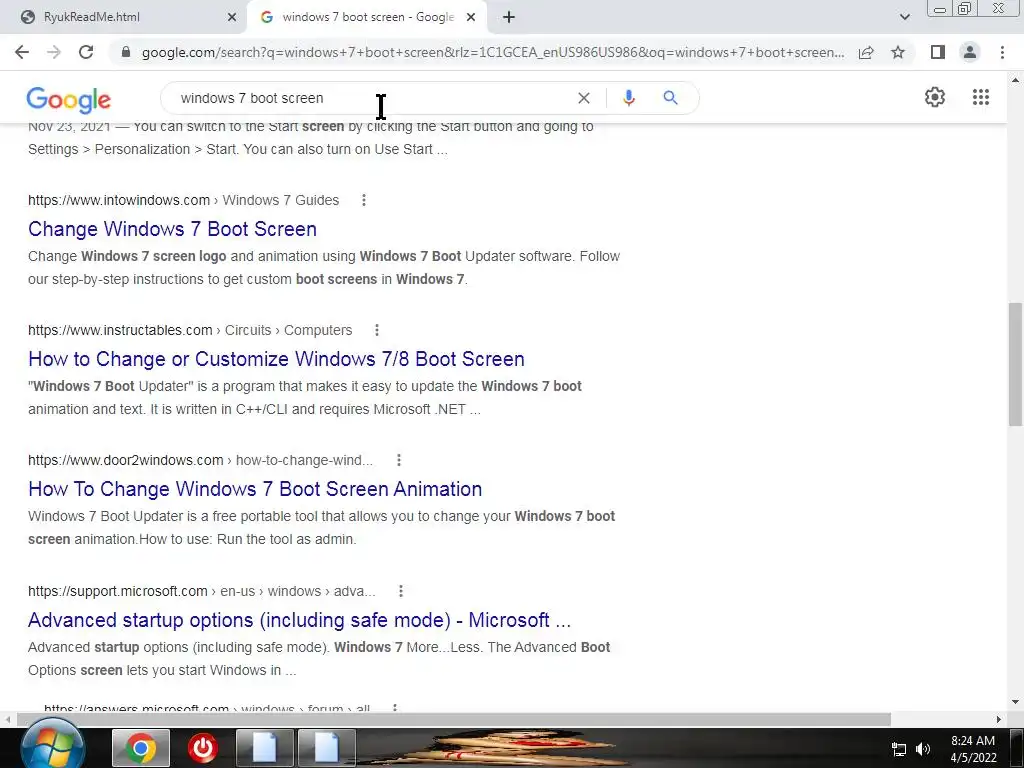Open options for support.microsoft.com result
The width and height of the screenshot is (1024, 768).
(401, 591)
